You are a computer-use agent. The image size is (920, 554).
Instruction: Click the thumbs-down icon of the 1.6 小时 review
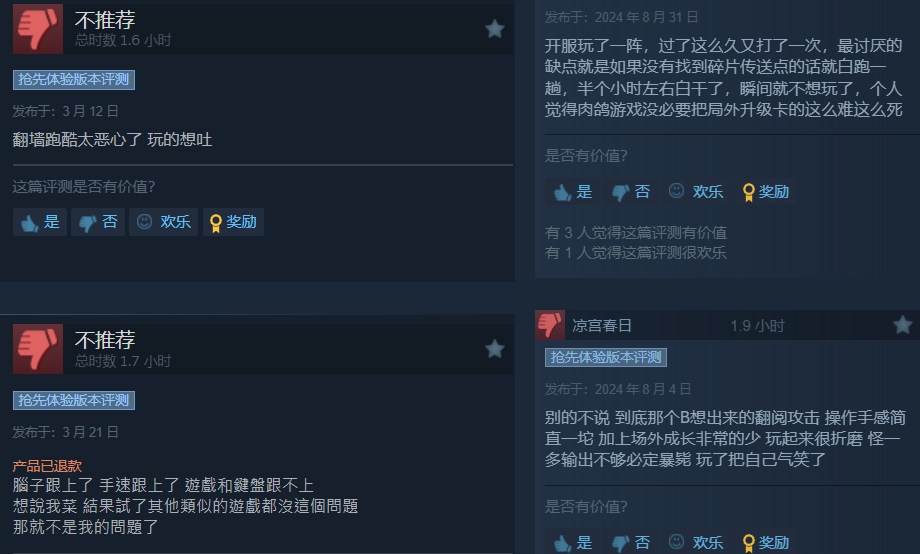click(38, 29)
